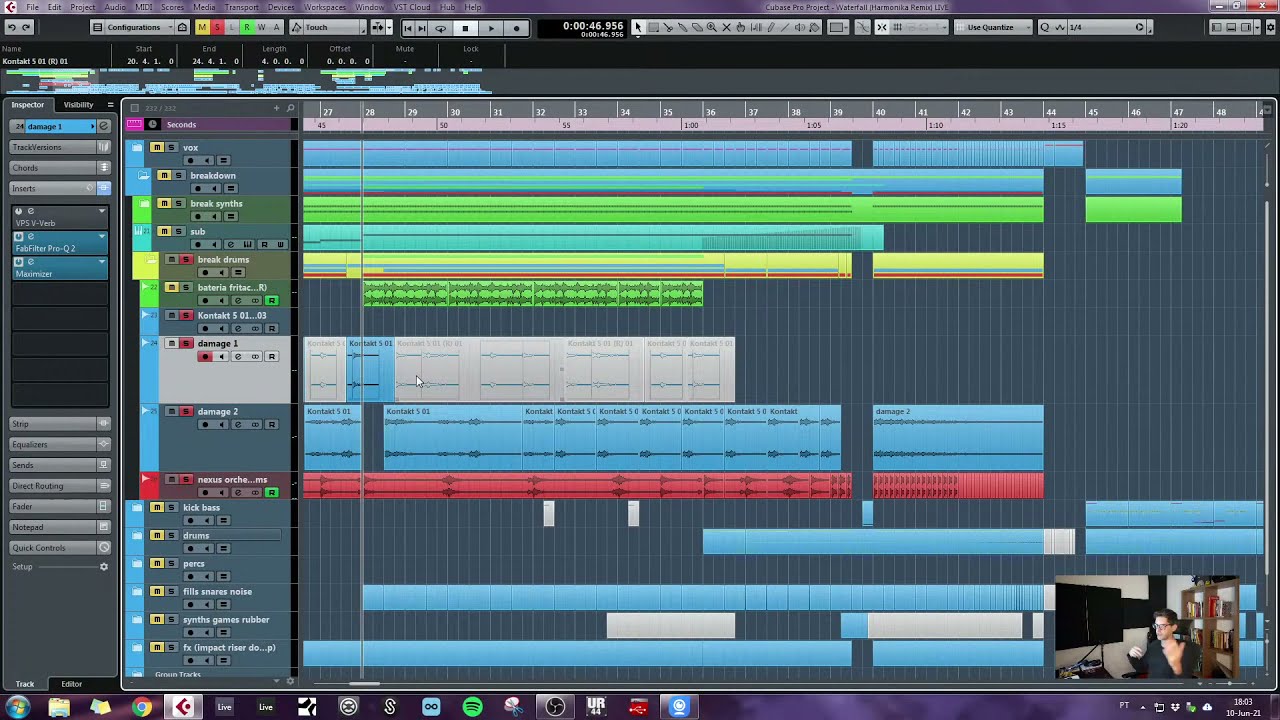Viewport: 1280px width, 720px height.
Task: Start playback with the Play button
Action: (491, 28)
